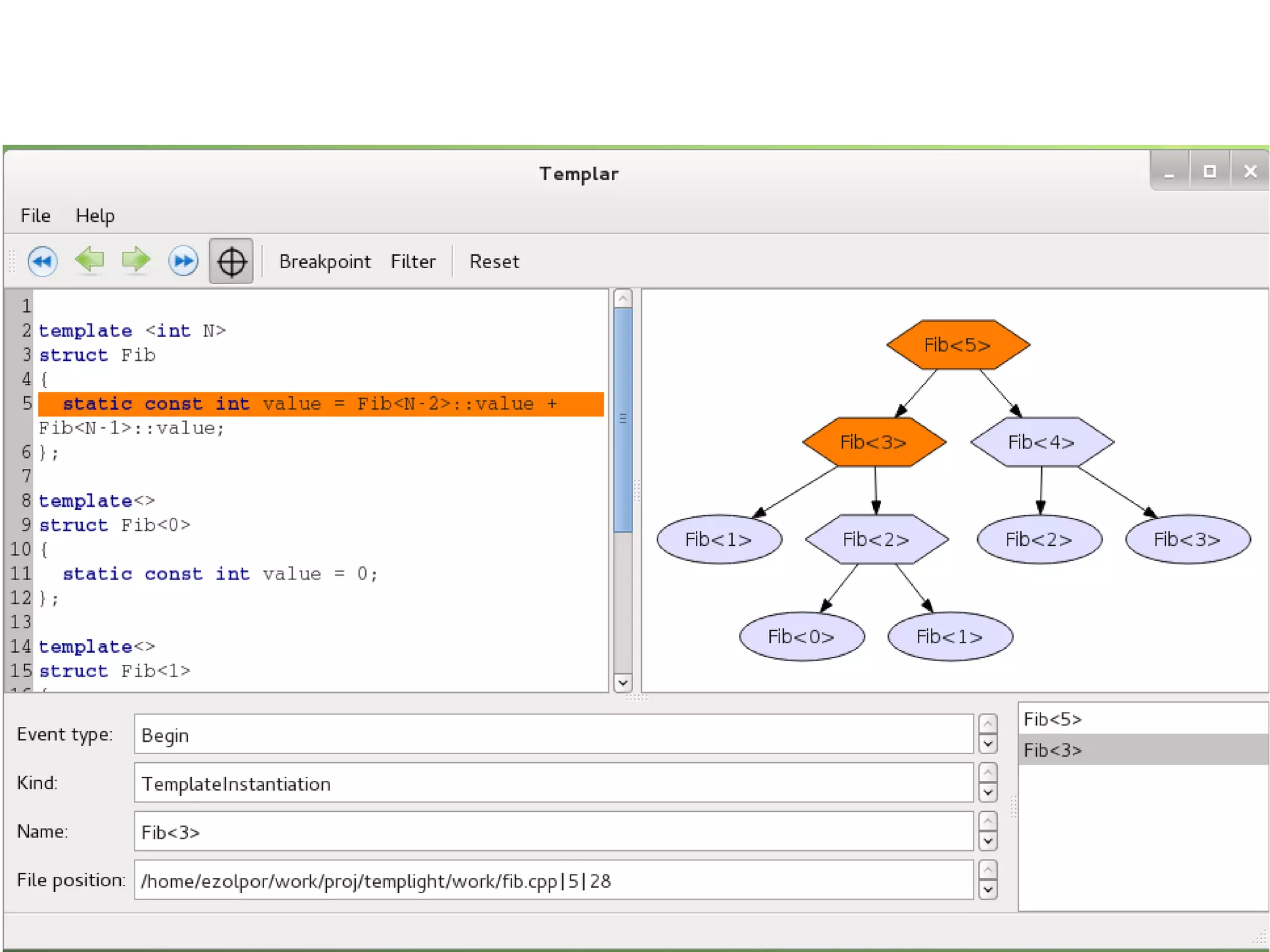Select the Fib<4> hexagon node

1041,442
